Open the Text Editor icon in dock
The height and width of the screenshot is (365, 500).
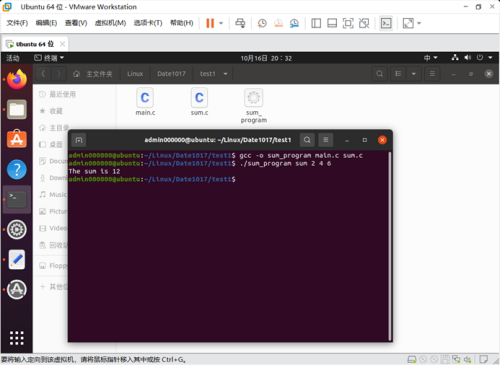click(x=17, y=259)
